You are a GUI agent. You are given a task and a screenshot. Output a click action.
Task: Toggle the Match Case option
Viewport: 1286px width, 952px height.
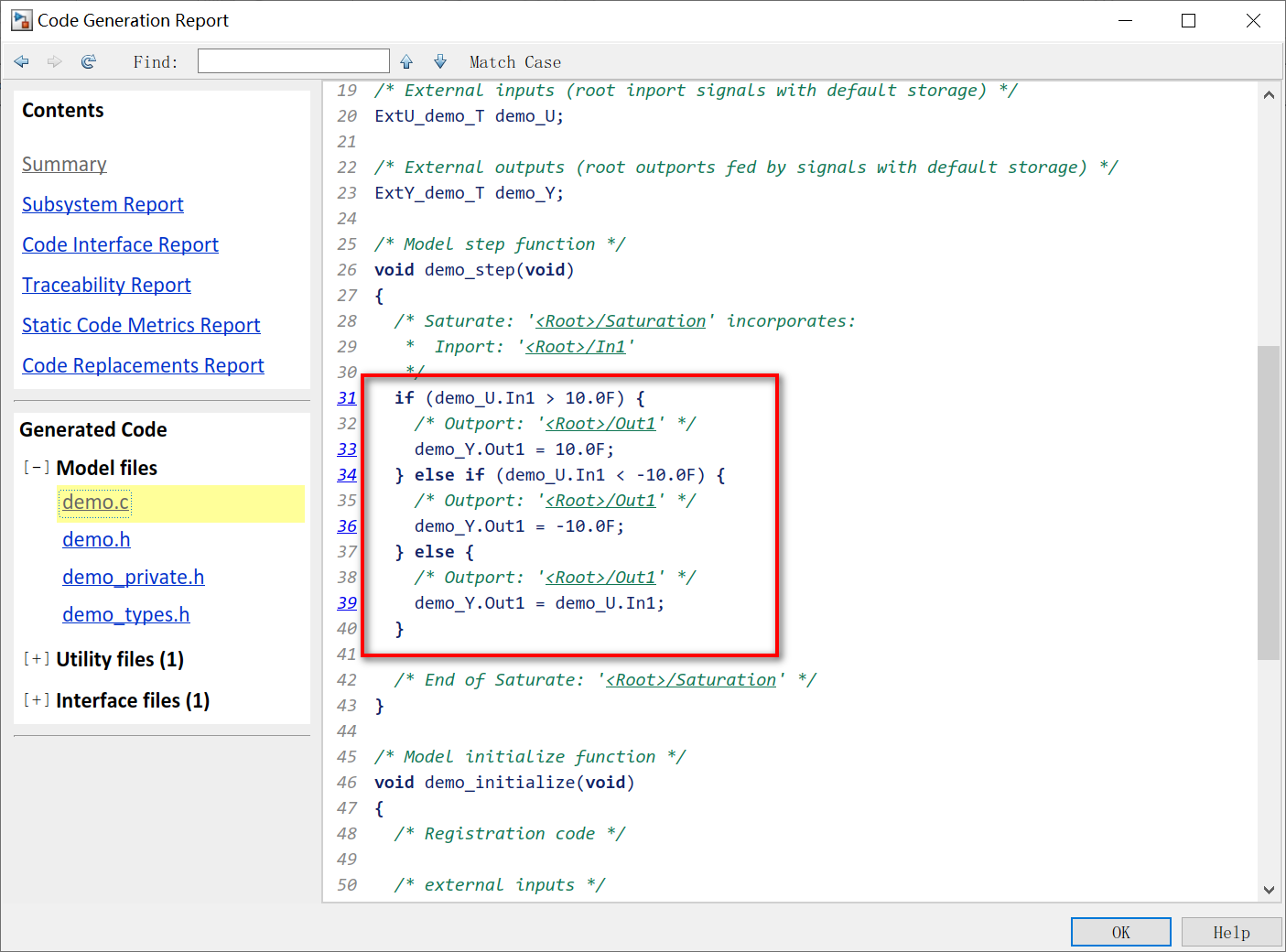pos(515,62)
